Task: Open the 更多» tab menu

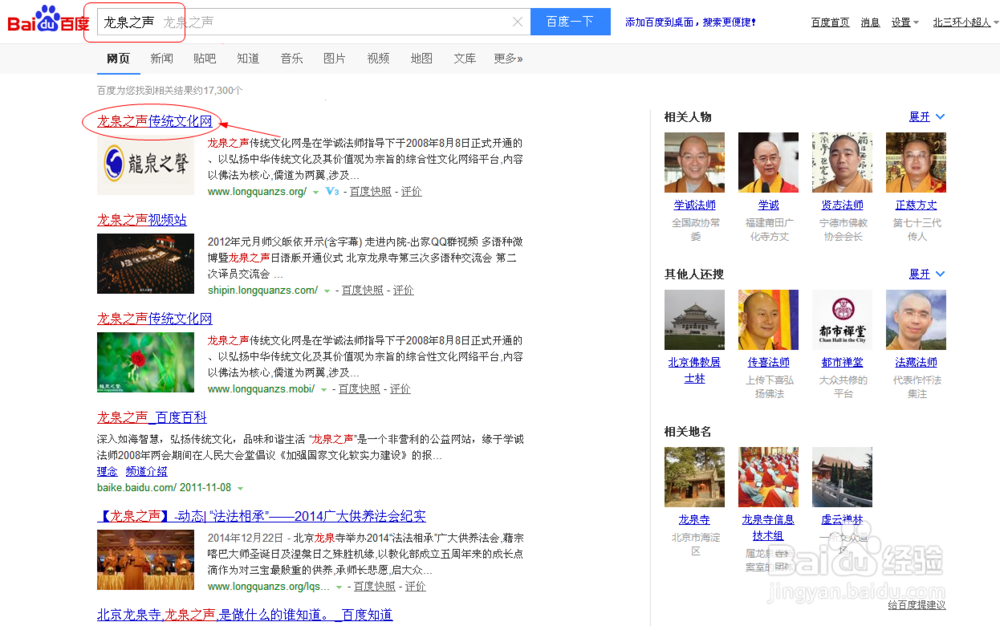Action: click(x=508, y=59)
